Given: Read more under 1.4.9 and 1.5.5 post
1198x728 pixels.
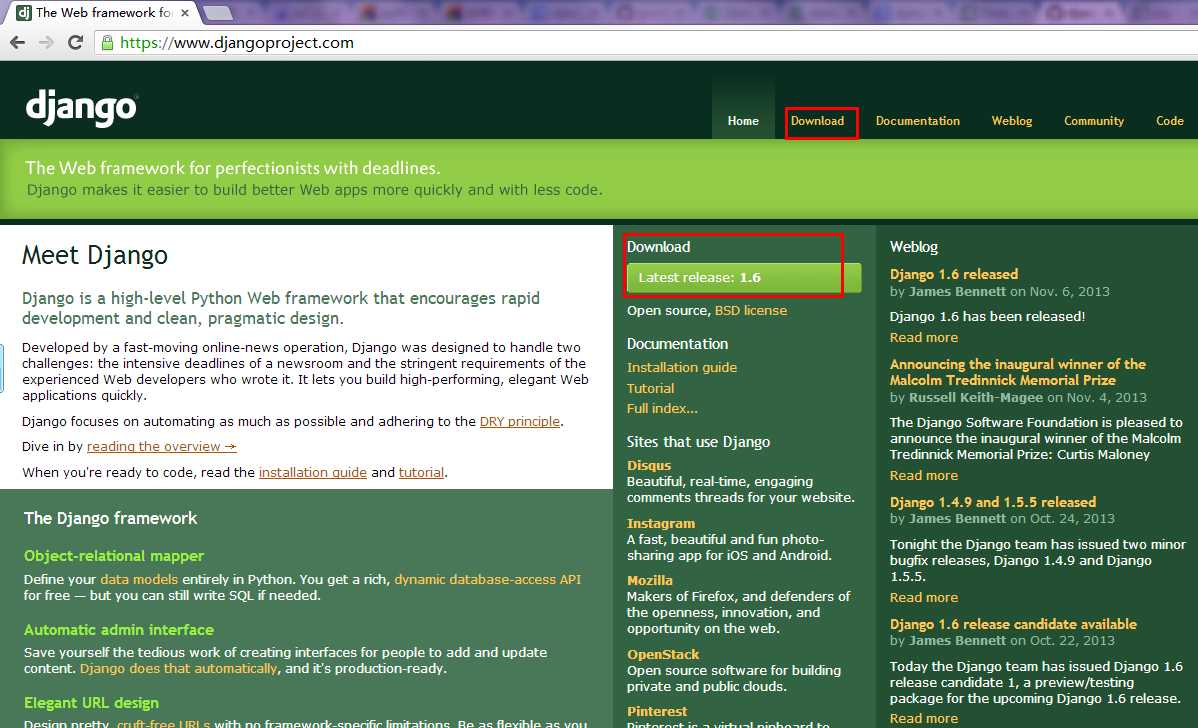Looking at the screenshot, I should [923, 597].
